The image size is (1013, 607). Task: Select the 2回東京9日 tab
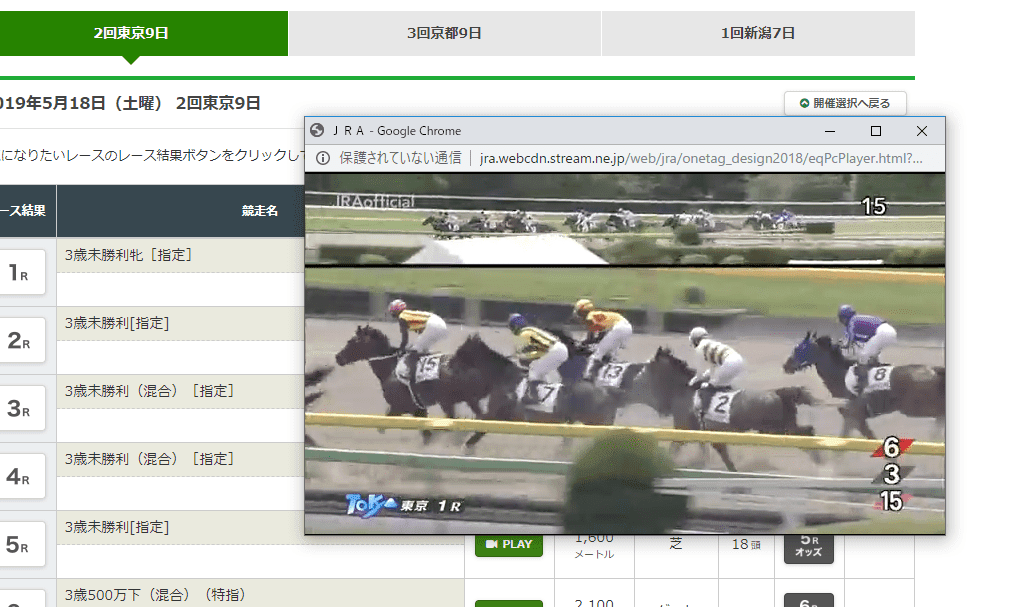(x=131, y=33)
